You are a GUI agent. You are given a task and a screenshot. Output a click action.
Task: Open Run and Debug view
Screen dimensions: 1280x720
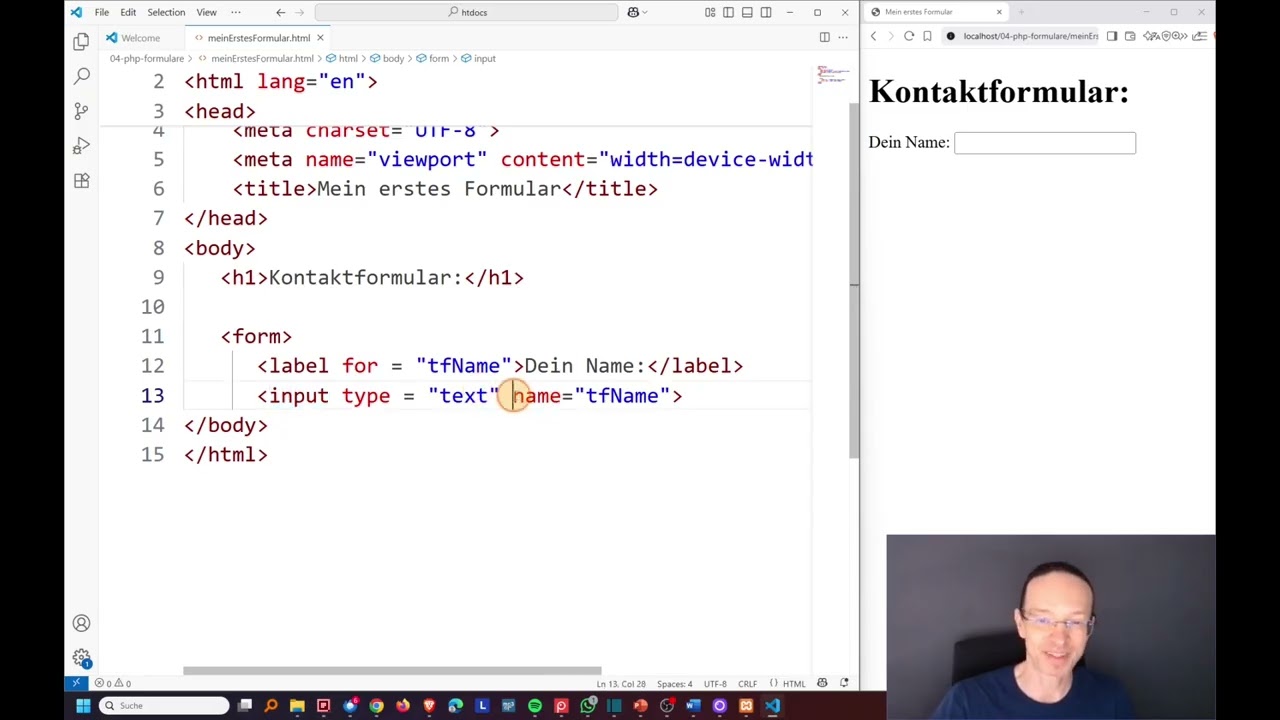coord(81,146)
